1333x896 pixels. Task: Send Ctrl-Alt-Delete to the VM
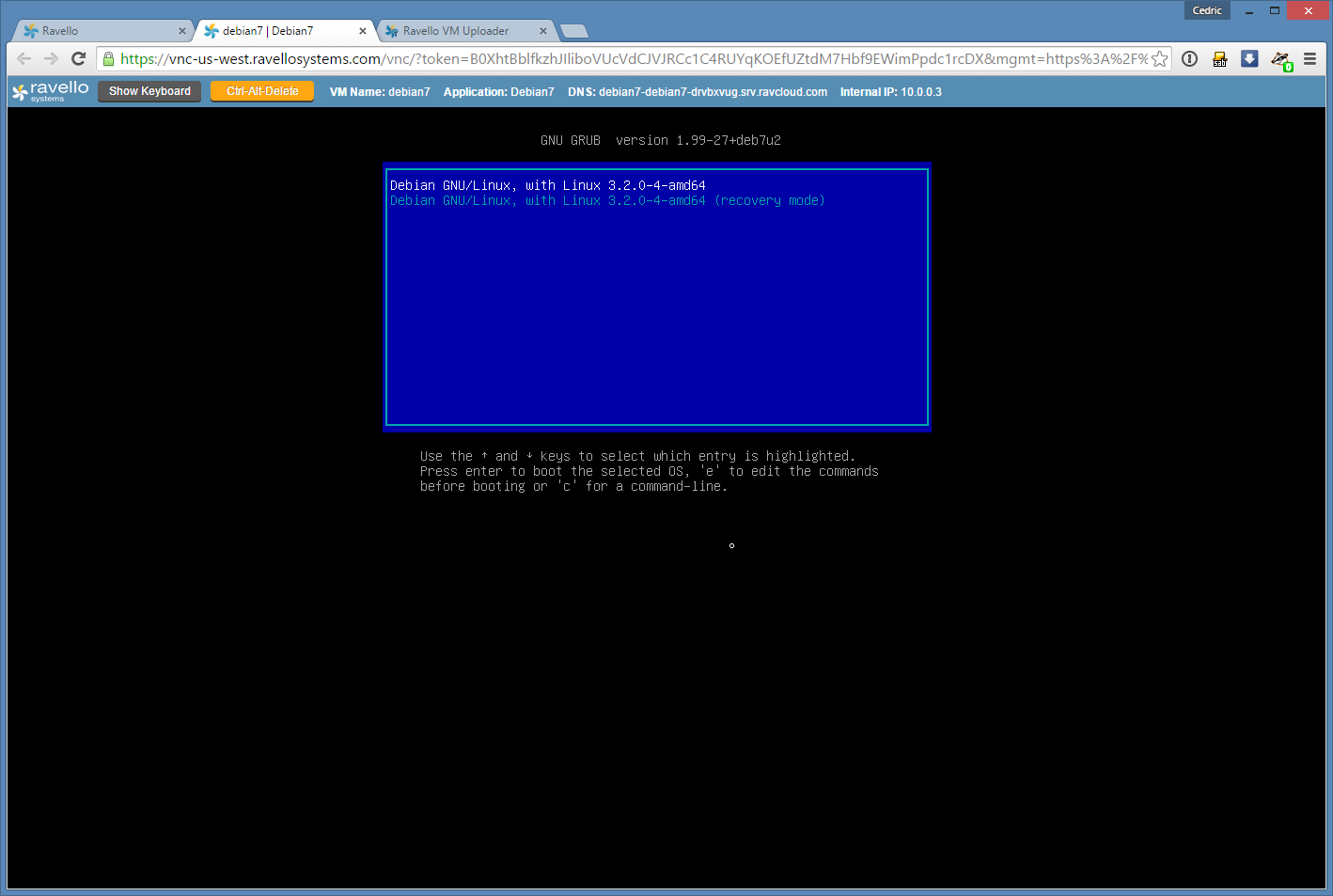[262, 91]
